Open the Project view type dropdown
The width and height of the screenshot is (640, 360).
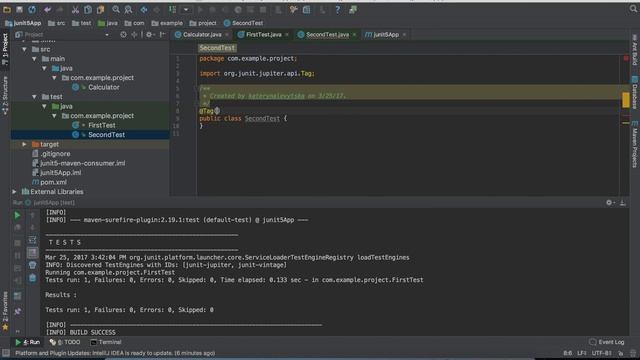107,35
